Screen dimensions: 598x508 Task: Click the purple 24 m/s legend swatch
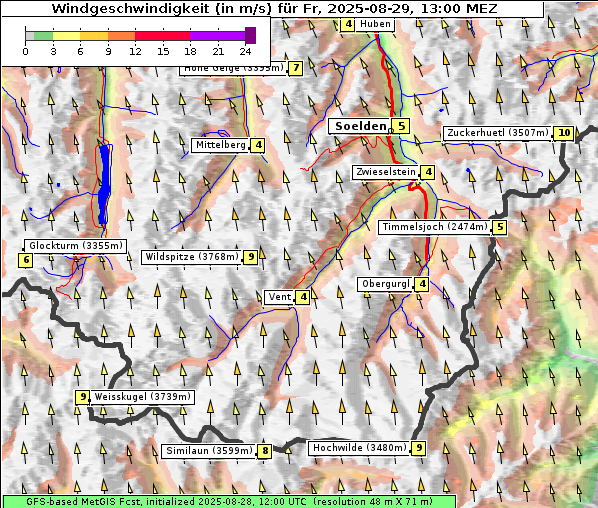coord(250,35)
